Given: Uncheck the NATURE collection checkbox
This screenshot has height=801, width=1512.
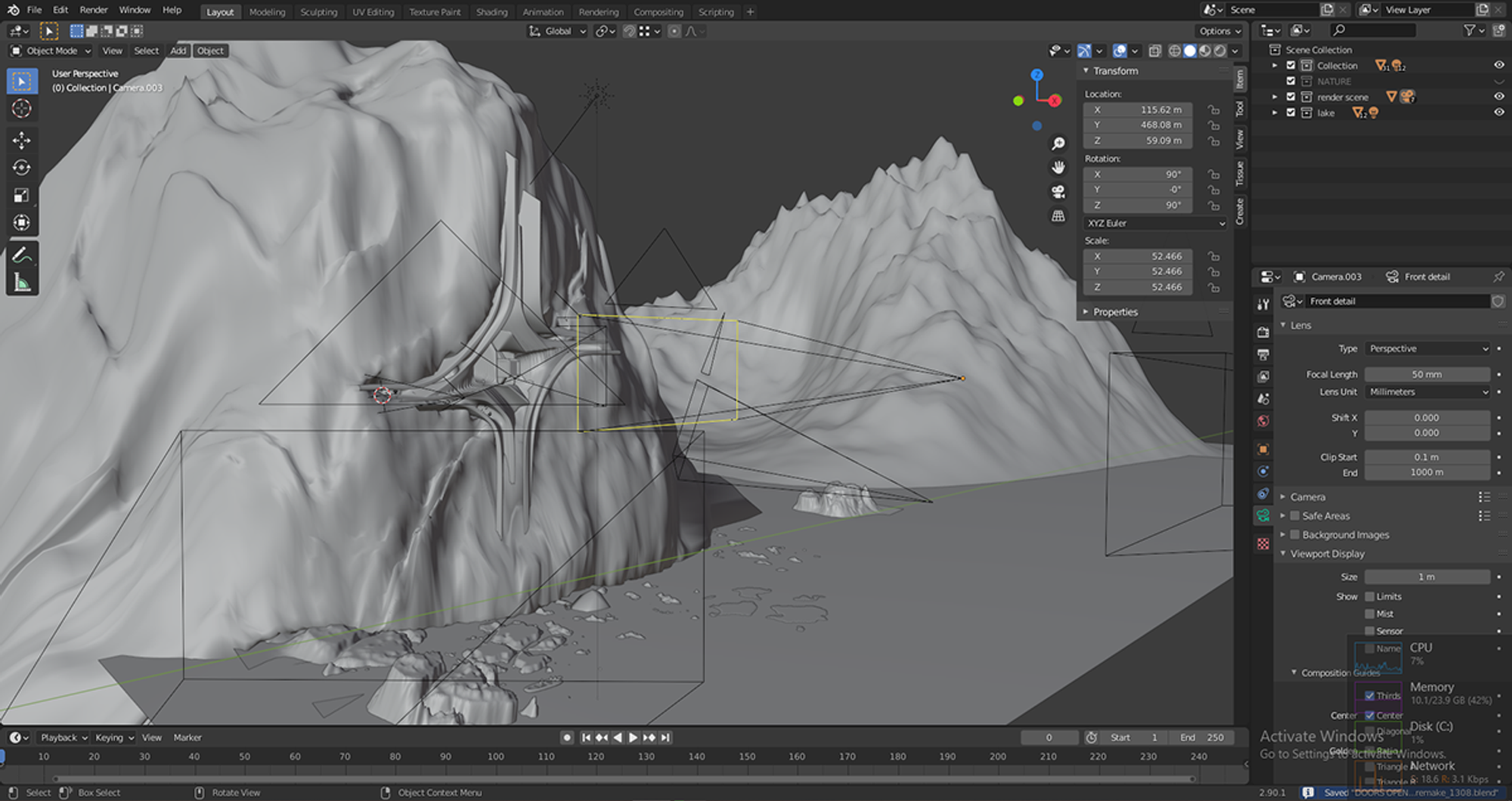Looking at the screenshot, I should (1291, 81).
